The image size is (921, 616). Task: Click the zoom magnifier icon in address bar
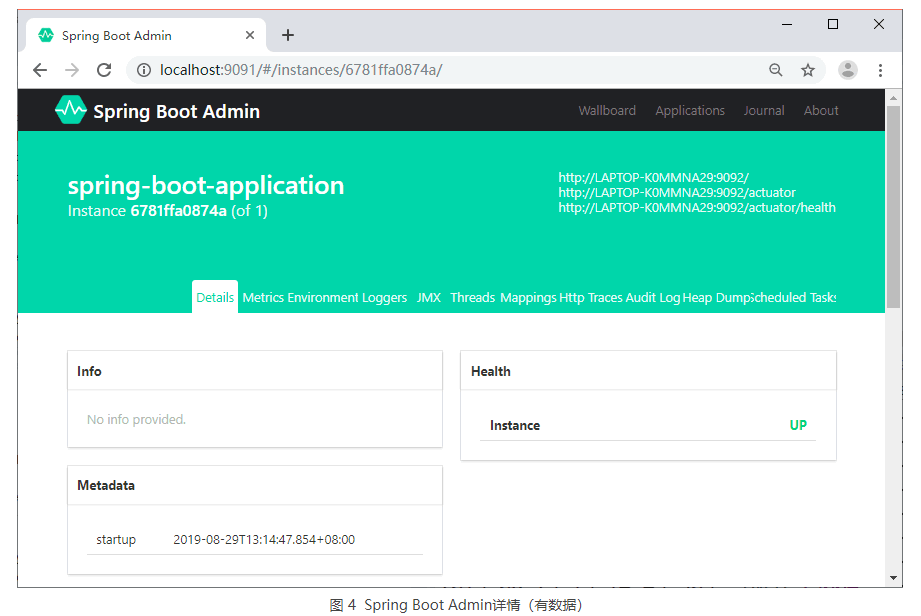(x=776, y=70)
